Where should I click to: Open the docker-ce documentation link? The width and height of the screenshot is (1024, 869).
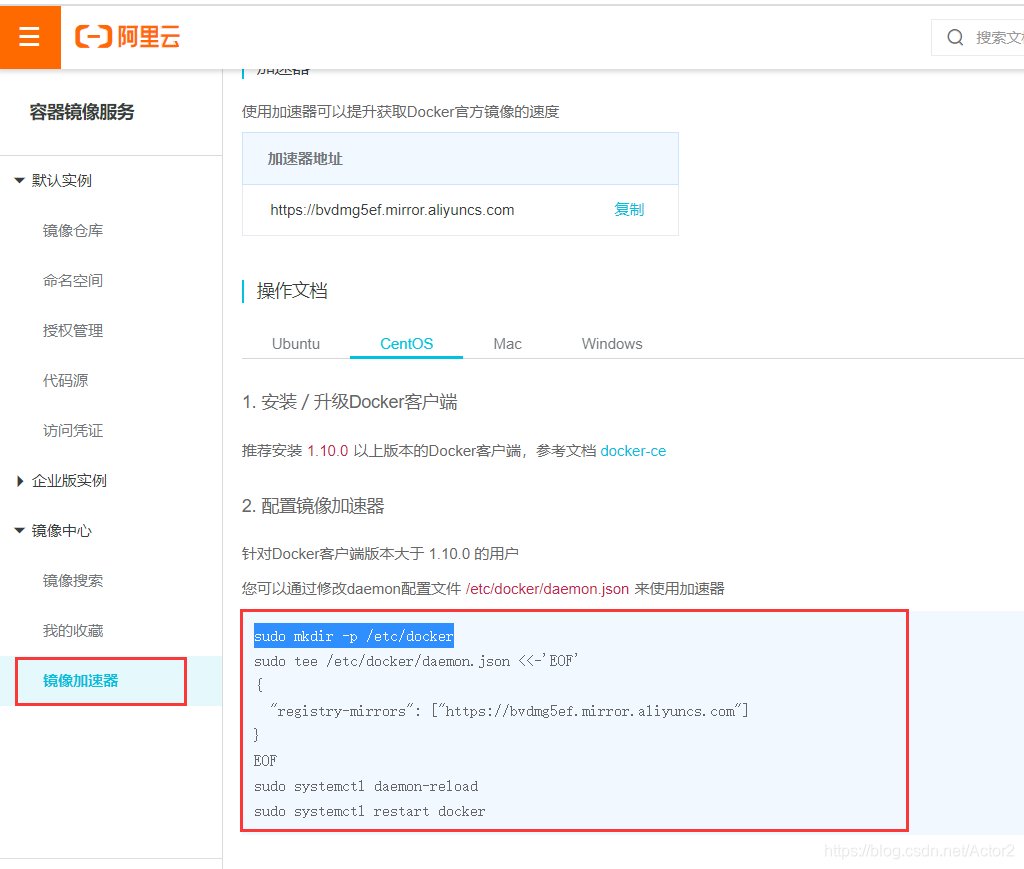(633, 451)
